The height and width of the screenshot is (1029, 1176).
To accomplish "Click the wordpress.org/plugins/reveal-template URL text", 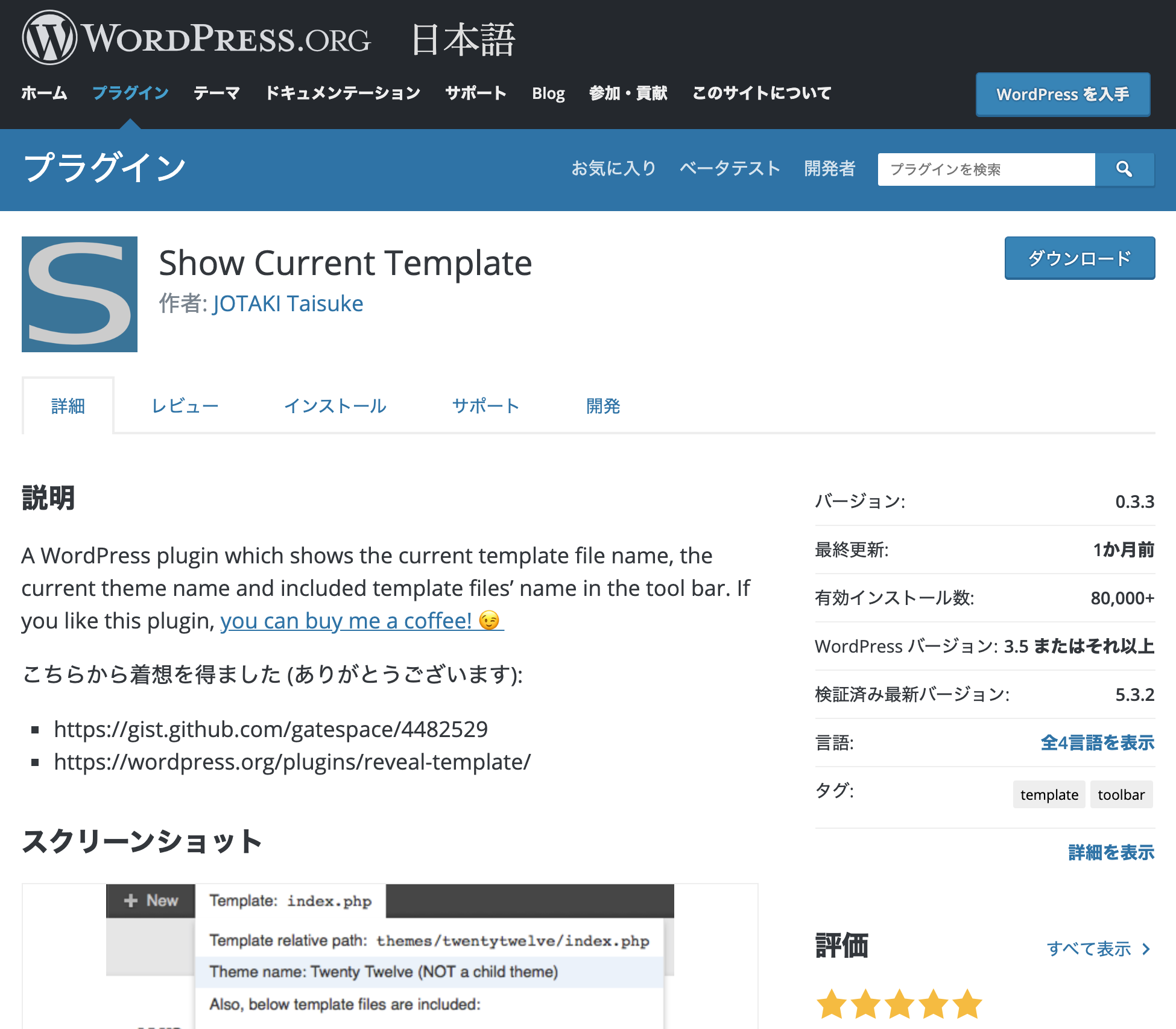I will [x=292, y=762].
